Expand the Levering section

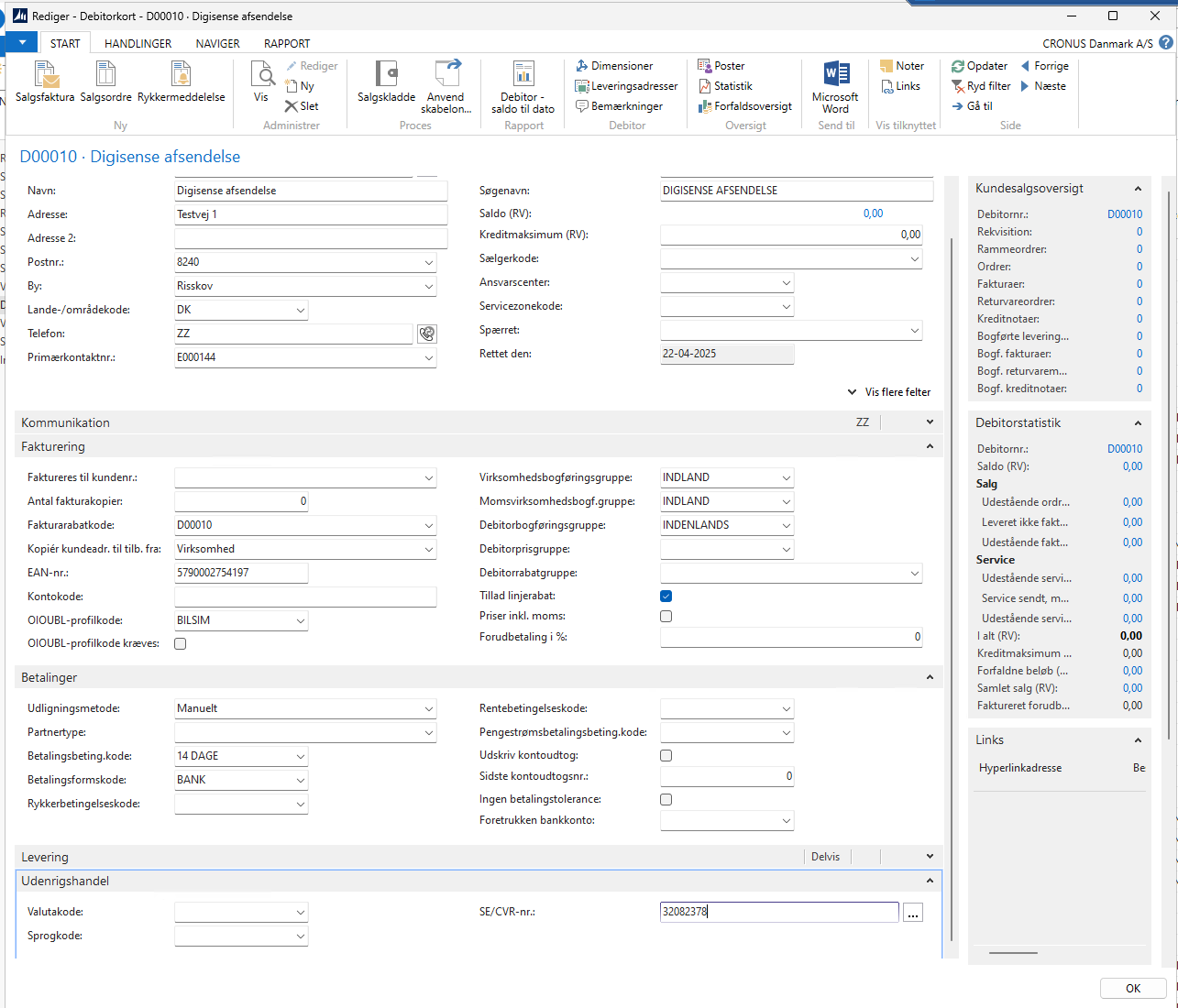[930, 857]
